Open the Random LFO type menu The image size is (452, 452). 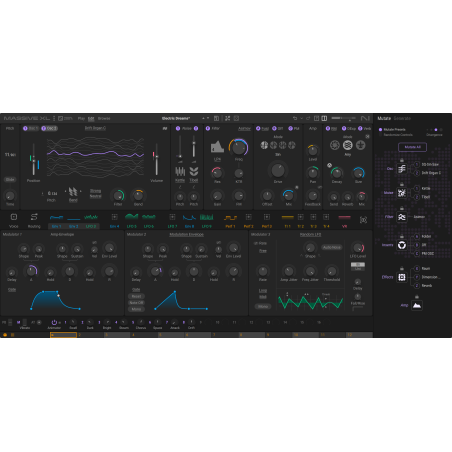310,234
